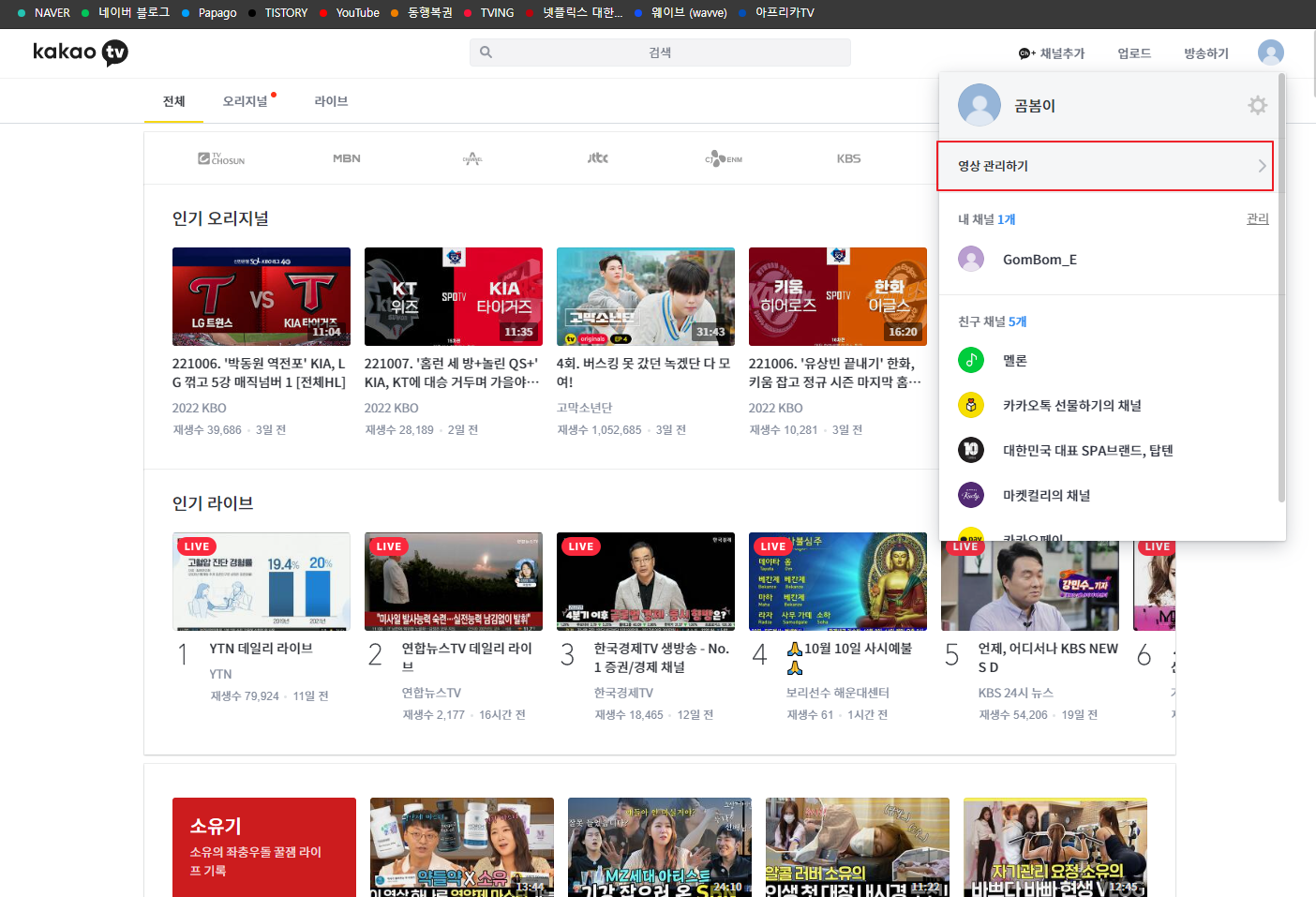Click 곰봄이 profile picture in panel
This screenshot has height=897, width=1316.
pos(980,105)
